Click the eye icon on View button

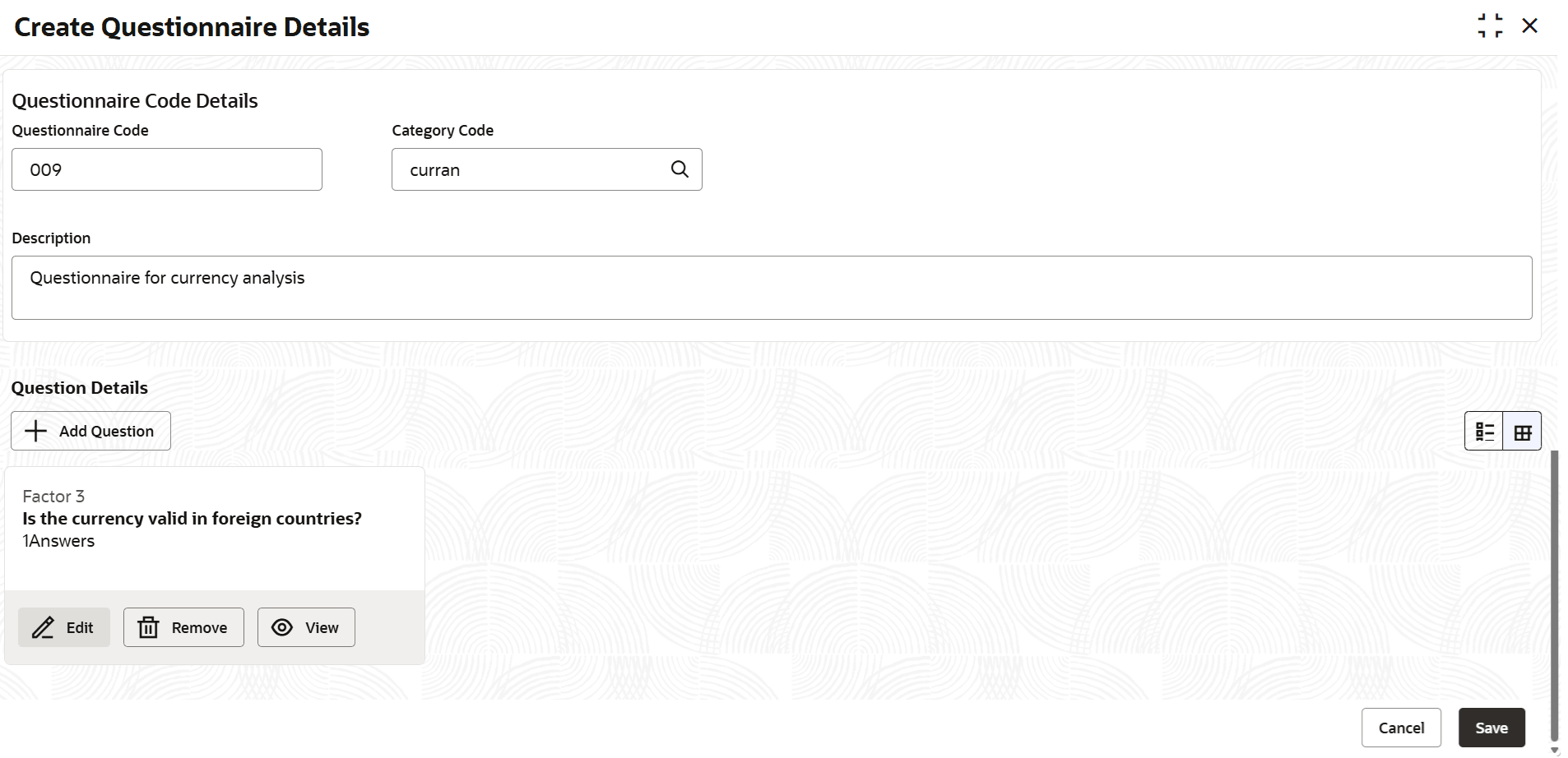coord(282,627)
